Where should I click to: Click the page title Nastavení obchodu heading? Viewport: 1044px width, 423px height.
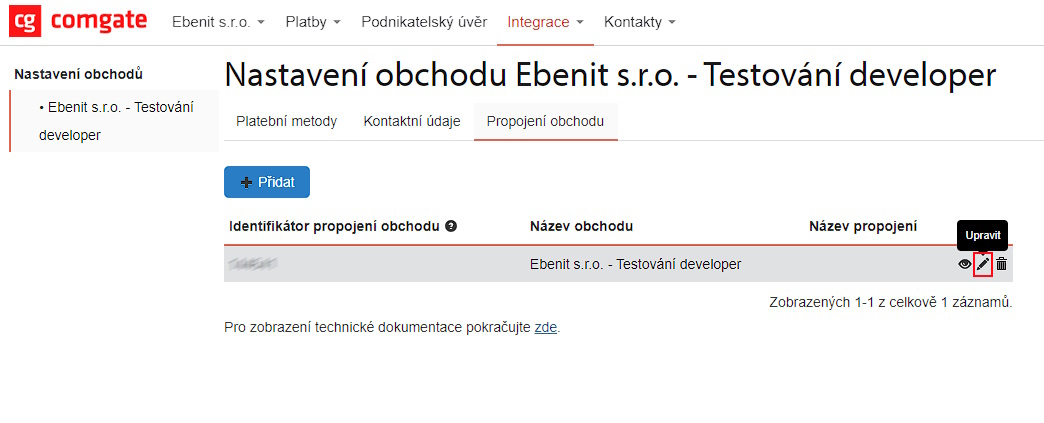[x=611, y=75]
